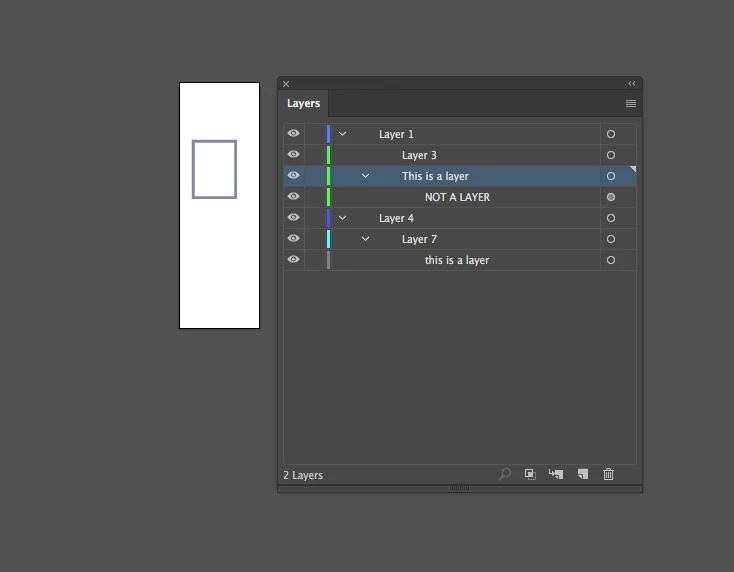Click Layer 3 green color bar
Image resolution: width=734 pixels, height=572 pixels.
(329, 155)
